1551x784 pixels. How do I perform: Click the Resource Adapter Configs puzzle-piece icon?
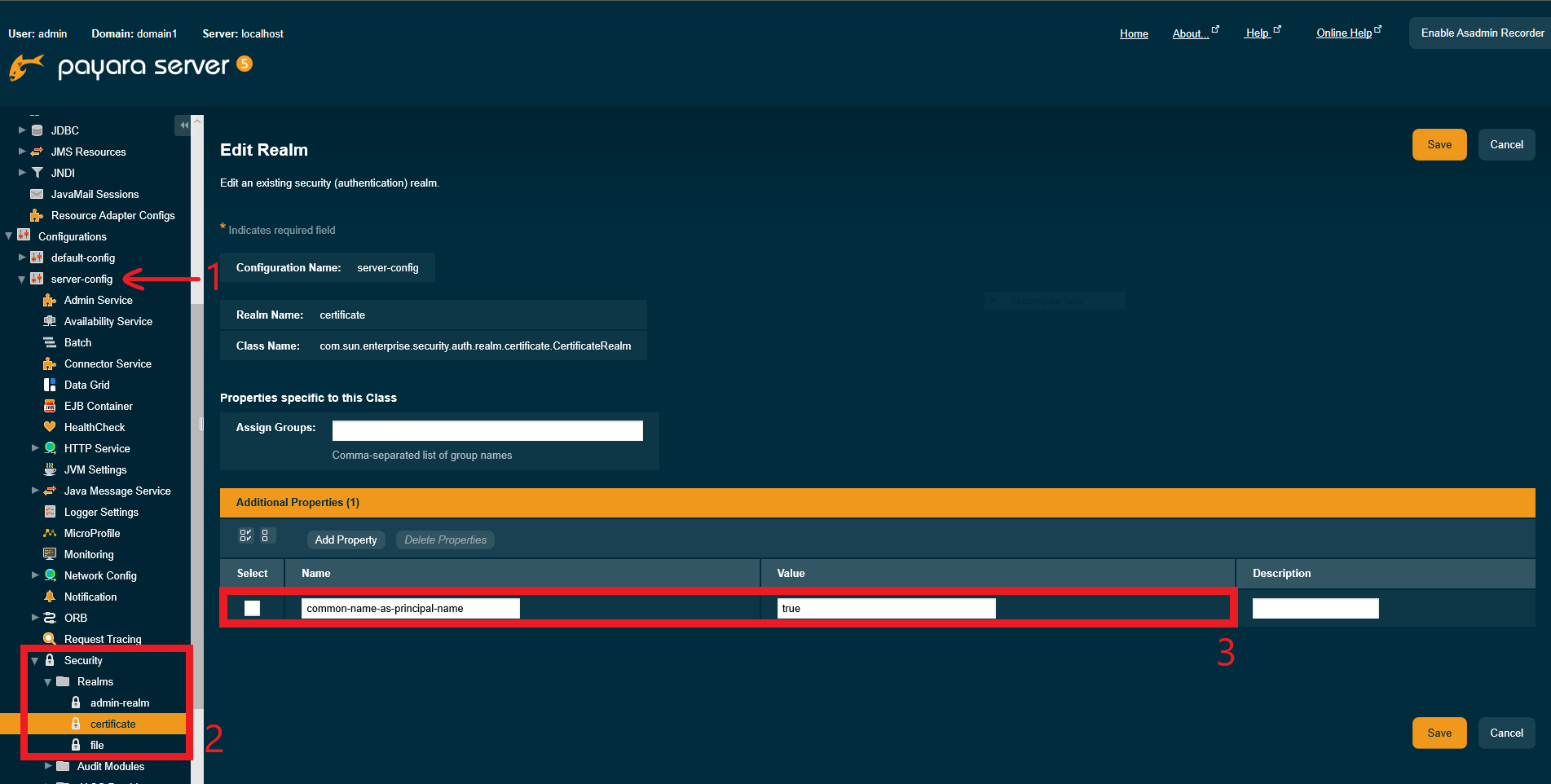pyautogui.click(x=37, y=215)
